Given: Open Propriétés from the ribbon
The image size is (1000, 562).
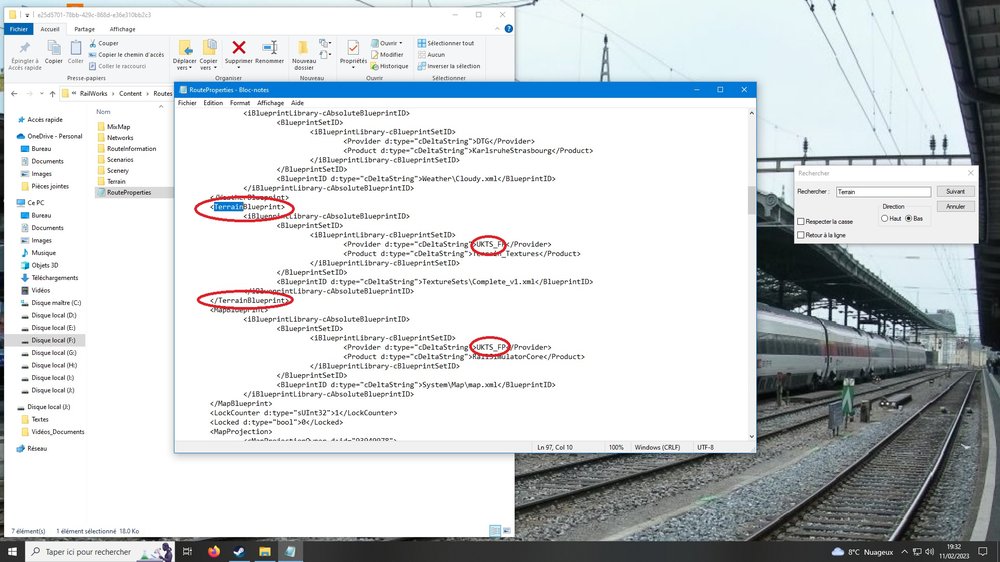Looking at the screenshot, I should 353,48.
